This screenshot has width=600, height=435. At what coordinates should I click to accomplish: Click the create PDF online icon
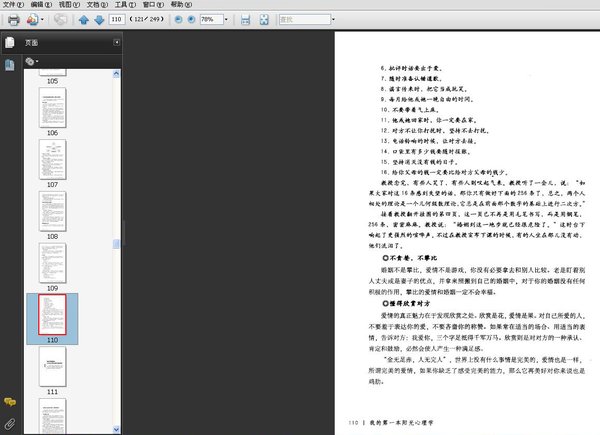[32, 20]
